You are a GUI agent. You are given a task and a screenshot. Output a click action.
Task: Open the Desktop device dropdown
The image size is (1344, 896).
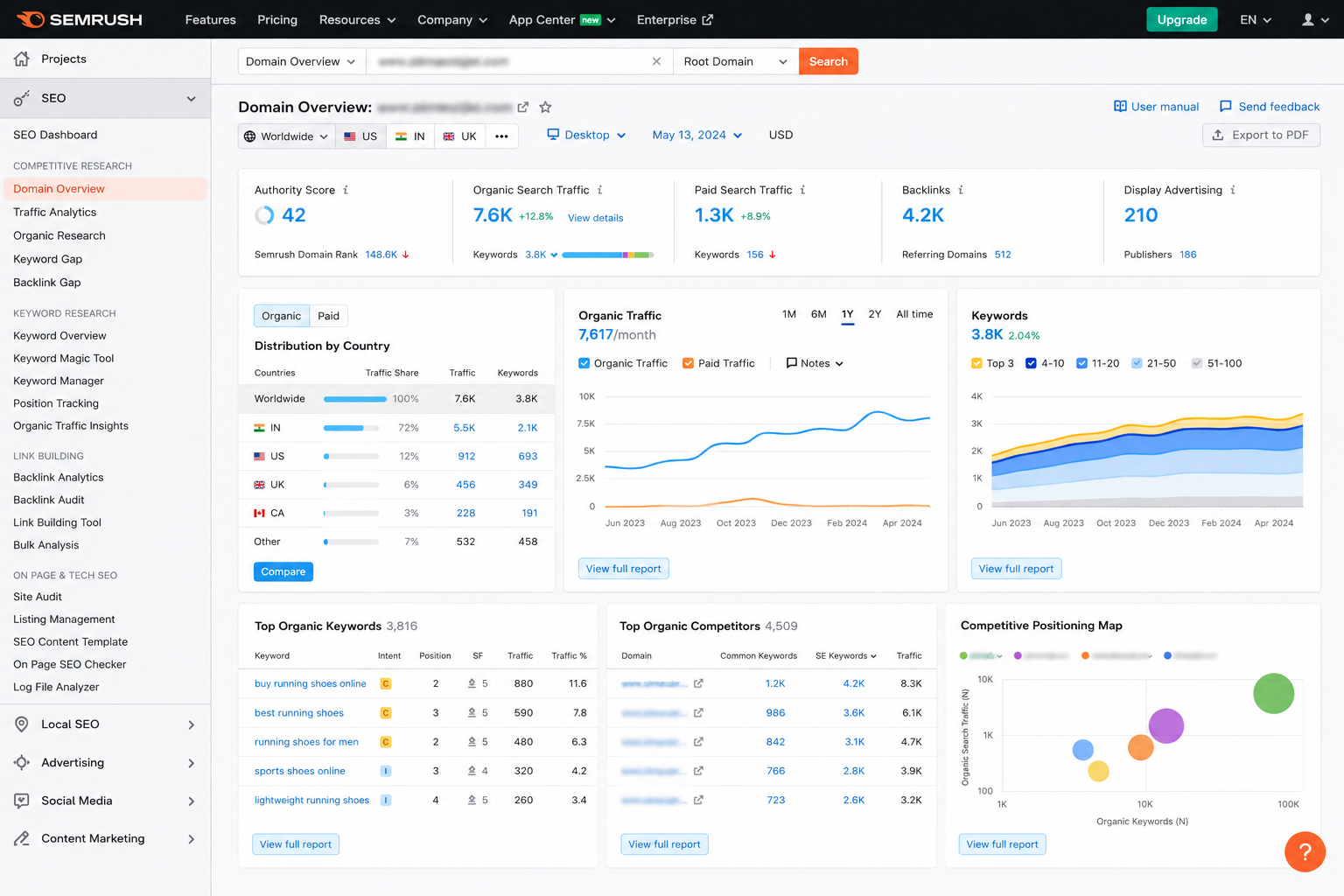click(586, 135)
